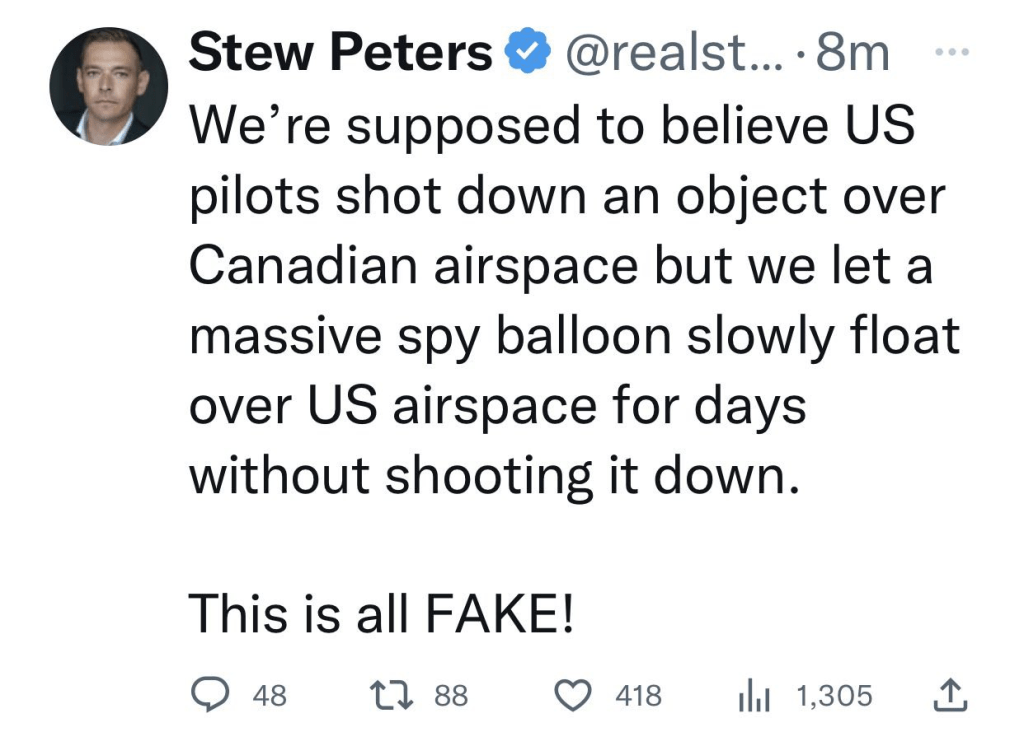
Task: Click the 8m timestamp
Action: coord(853,54)
